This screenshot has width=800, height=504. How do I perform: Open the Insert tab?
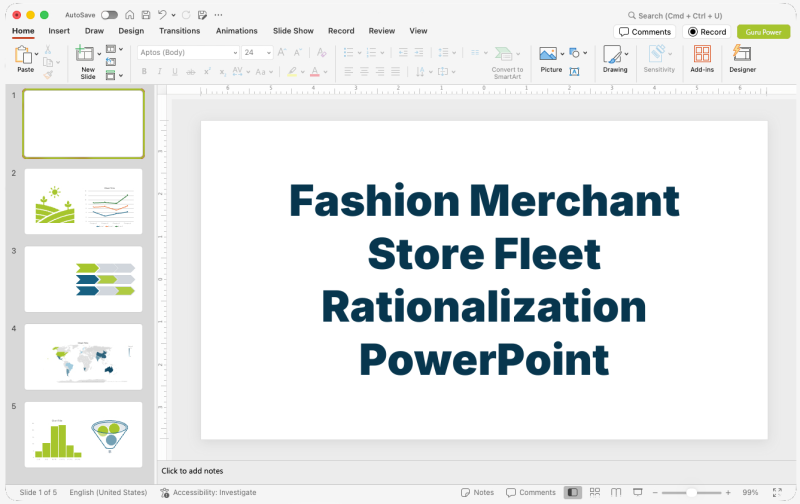pos(59,31)
